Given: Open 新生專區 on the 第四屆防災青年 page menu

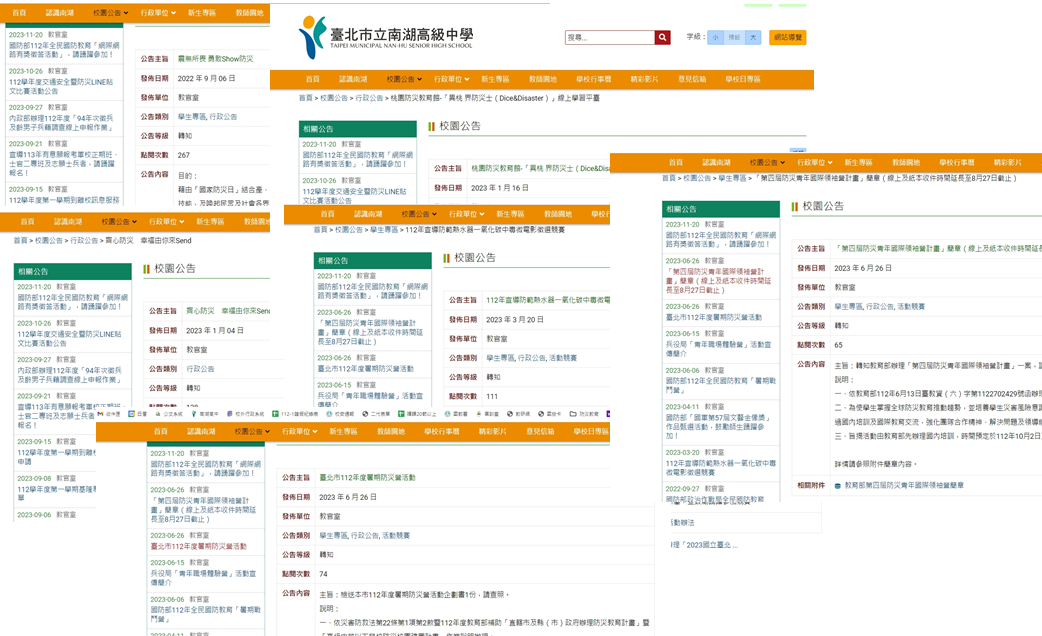Looking at the screenshot, I should pos(859,162).
